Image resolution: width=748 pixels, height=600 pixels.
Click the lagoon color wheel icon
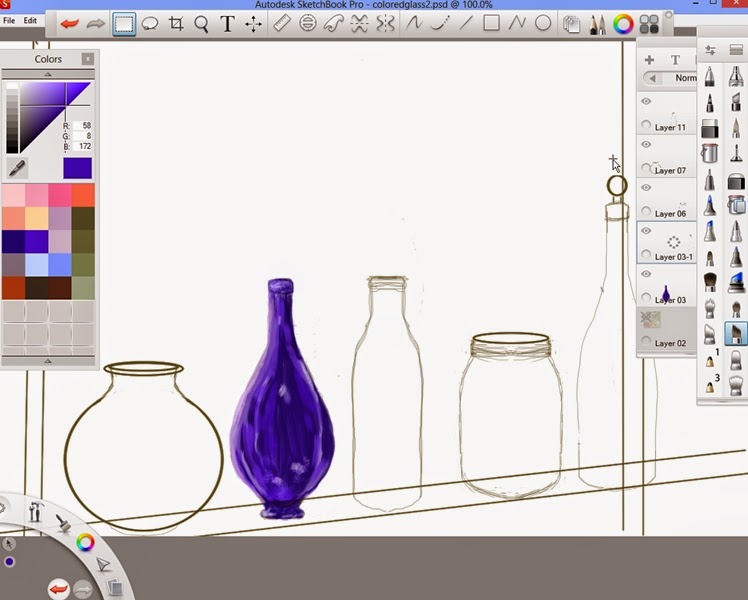85,542
